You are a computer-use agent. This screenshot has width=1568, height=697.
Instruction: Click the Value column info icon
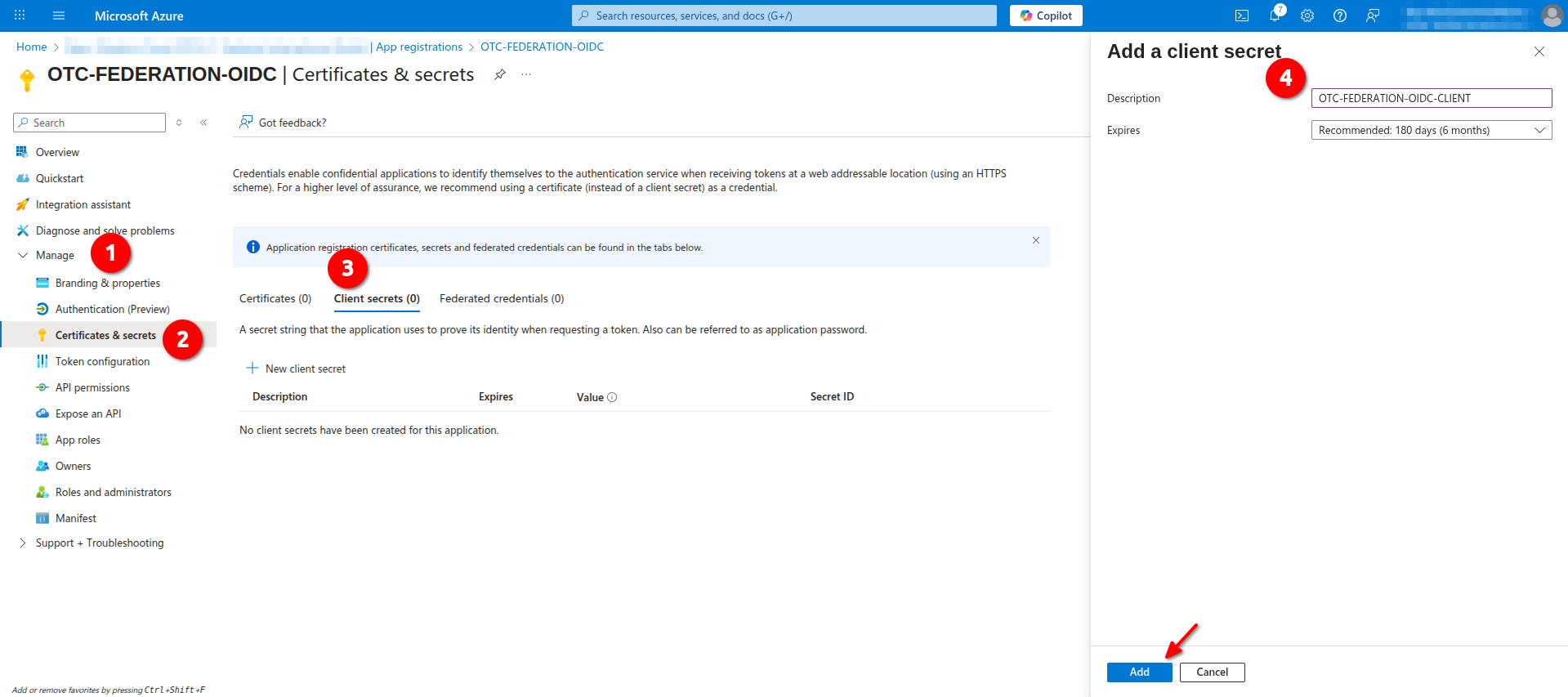(612, 397)
